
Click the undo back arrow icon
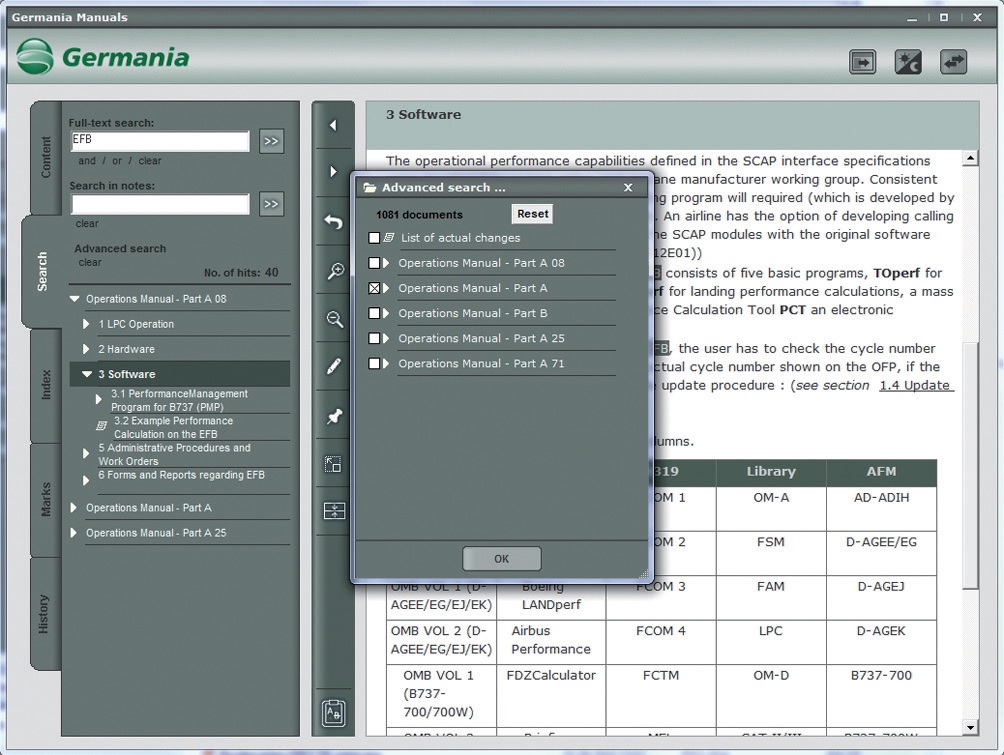(x=334, y=222)
